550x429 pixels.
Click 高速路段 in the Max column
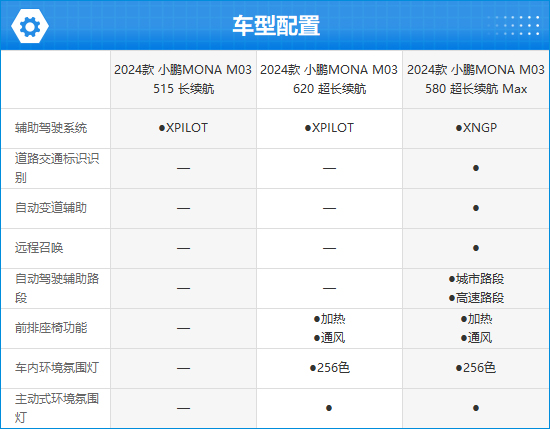point(480,298)
